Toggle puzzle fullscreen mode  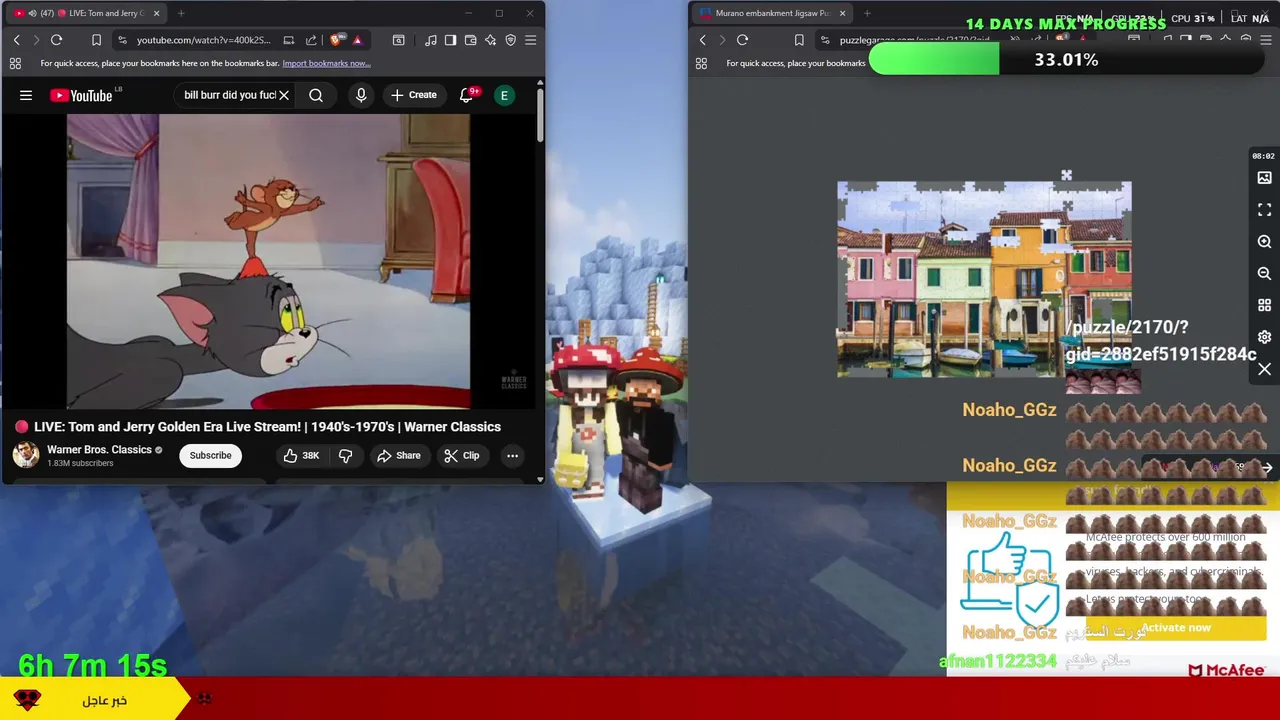[x=1264, y=210]
